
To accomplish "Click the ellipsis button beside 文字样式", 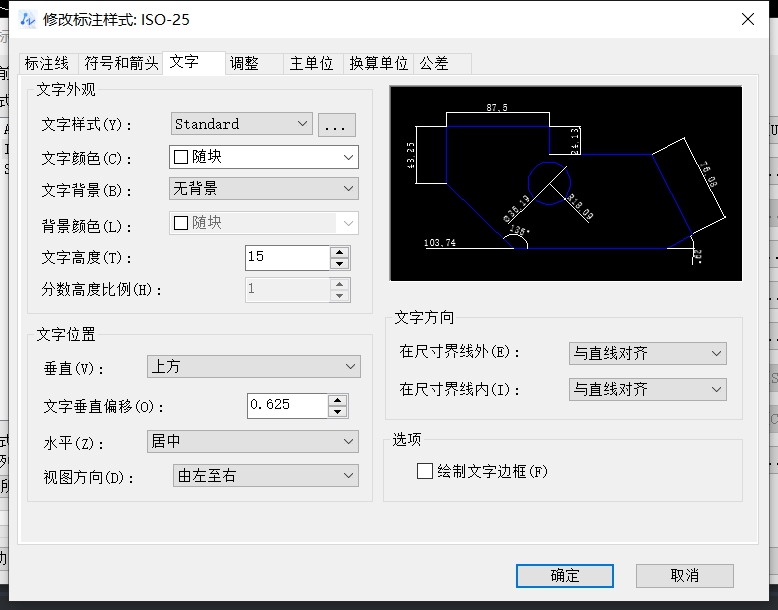I will pyautogui.click(x=337, y=125).
